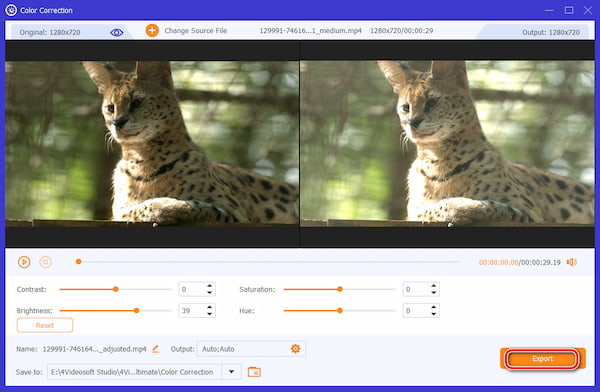Screen dimensions: 600x392
Task: Click the Saturation slider handle
Action: (x=340, y=289)
